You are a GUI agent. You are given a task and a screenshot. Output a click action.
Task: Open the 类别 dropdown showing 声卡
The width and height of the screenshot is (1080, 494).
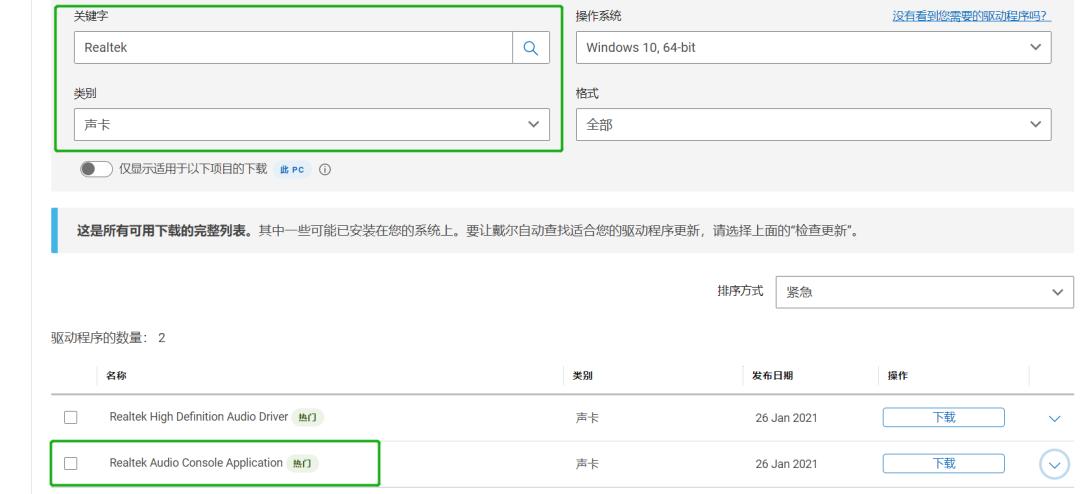point(311,125)
